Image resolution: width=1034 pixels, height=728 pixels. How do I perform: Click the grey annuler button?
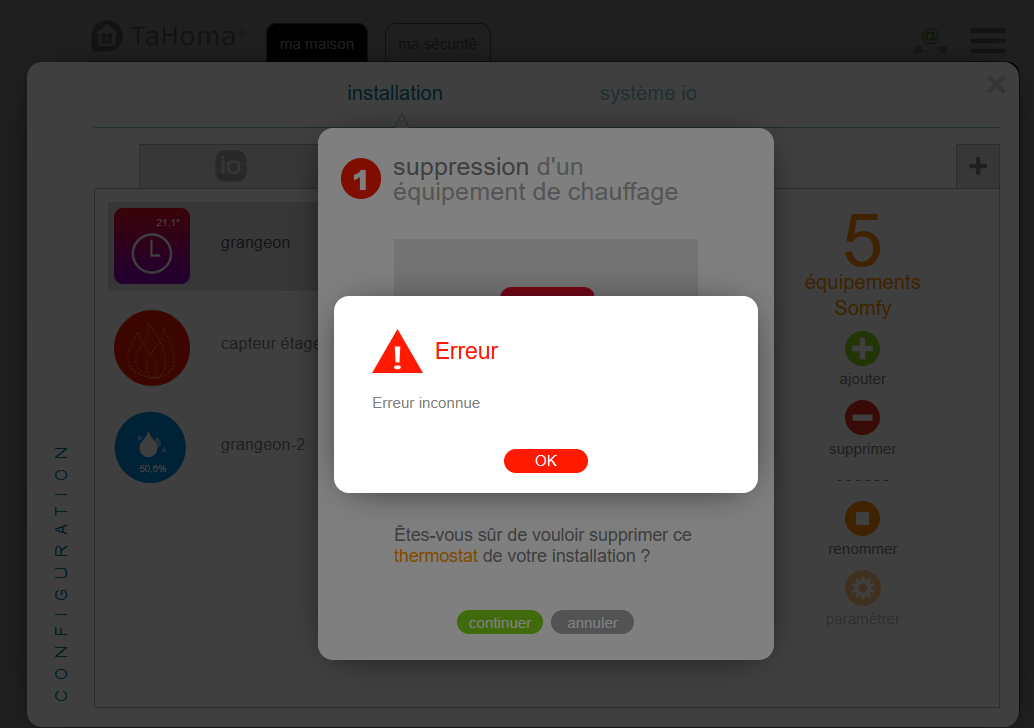click(x=592, y=622)
